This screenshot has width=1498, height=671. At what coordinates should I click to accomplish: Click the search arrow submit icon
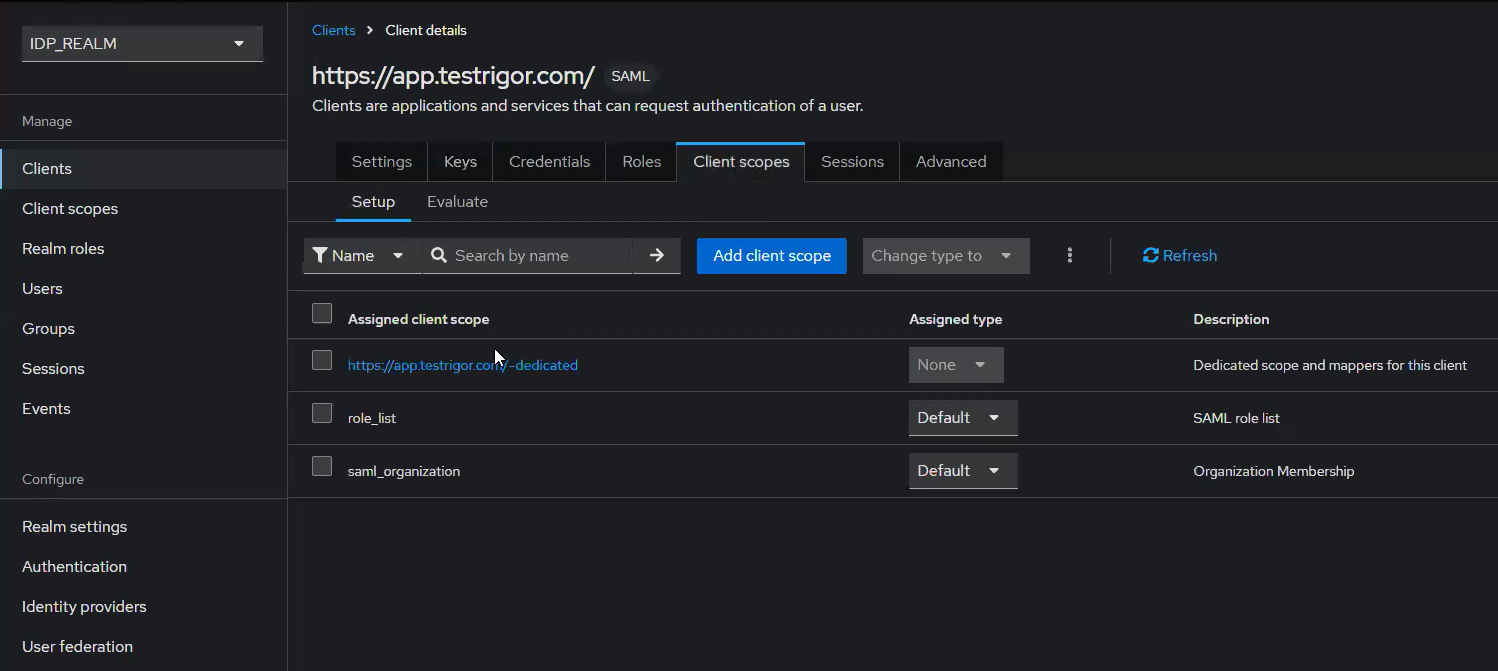click(x=656, y=256)
